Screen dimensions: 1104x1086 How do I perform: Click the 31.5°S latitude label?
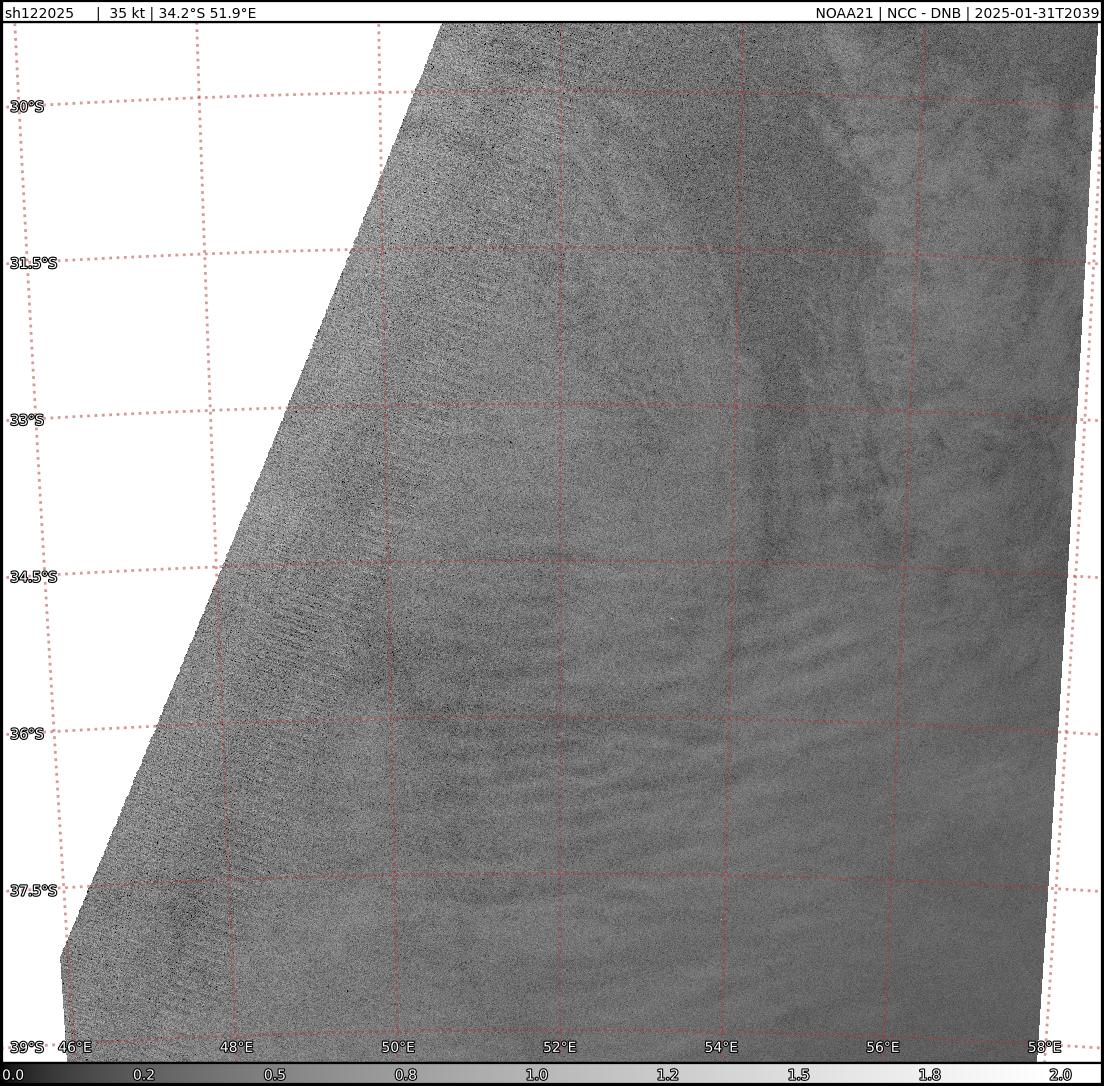[x=33, y=263]
